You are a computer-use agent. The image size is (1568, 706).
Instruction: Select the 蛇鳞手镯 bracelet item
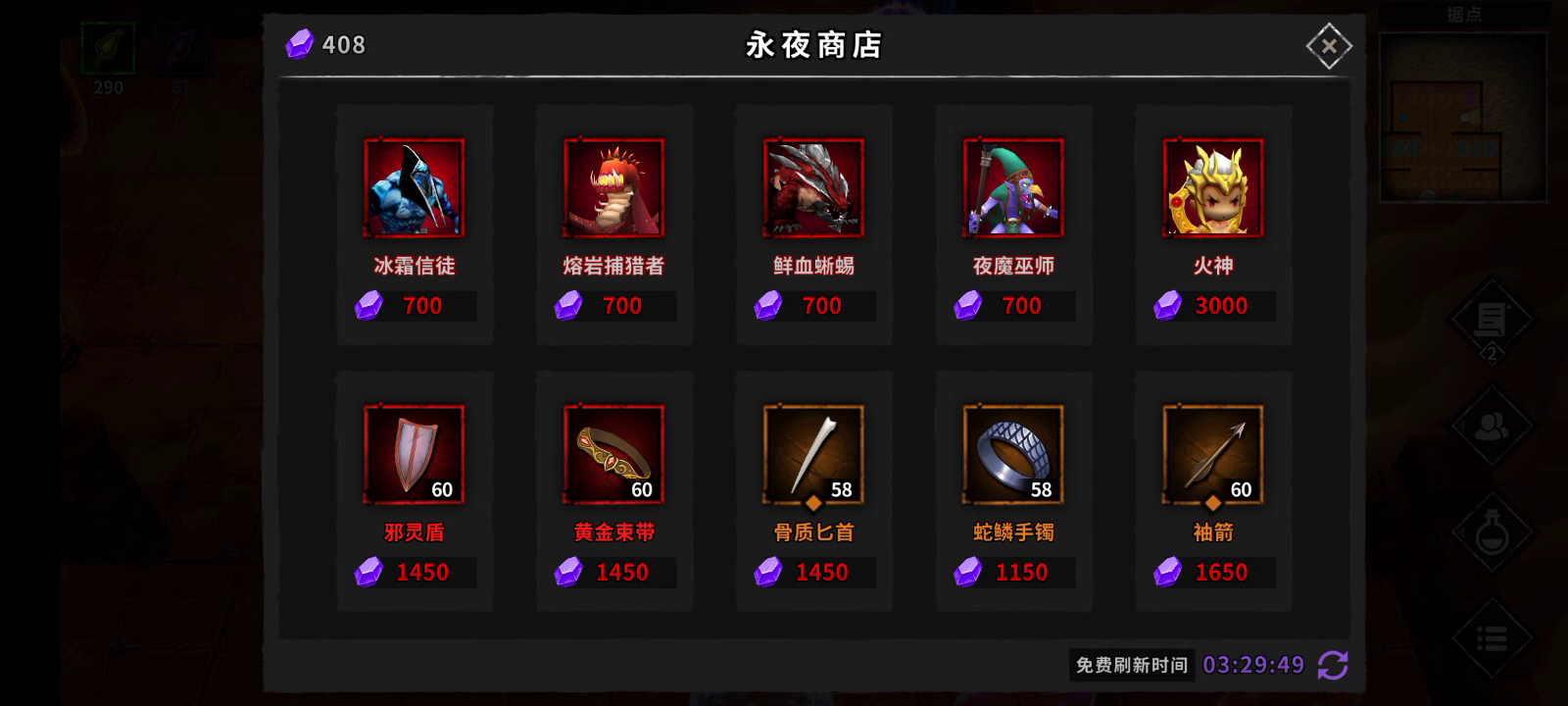(1014, 454)
